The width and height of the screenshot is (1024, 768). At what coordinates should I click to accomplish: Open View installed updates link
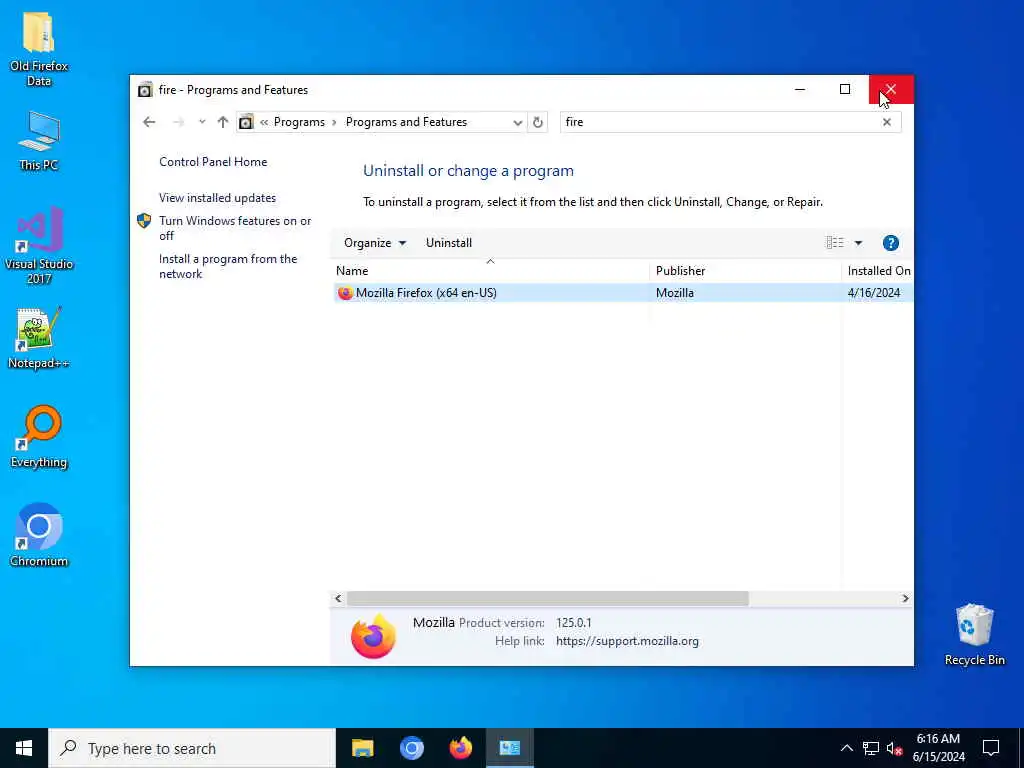217,198
